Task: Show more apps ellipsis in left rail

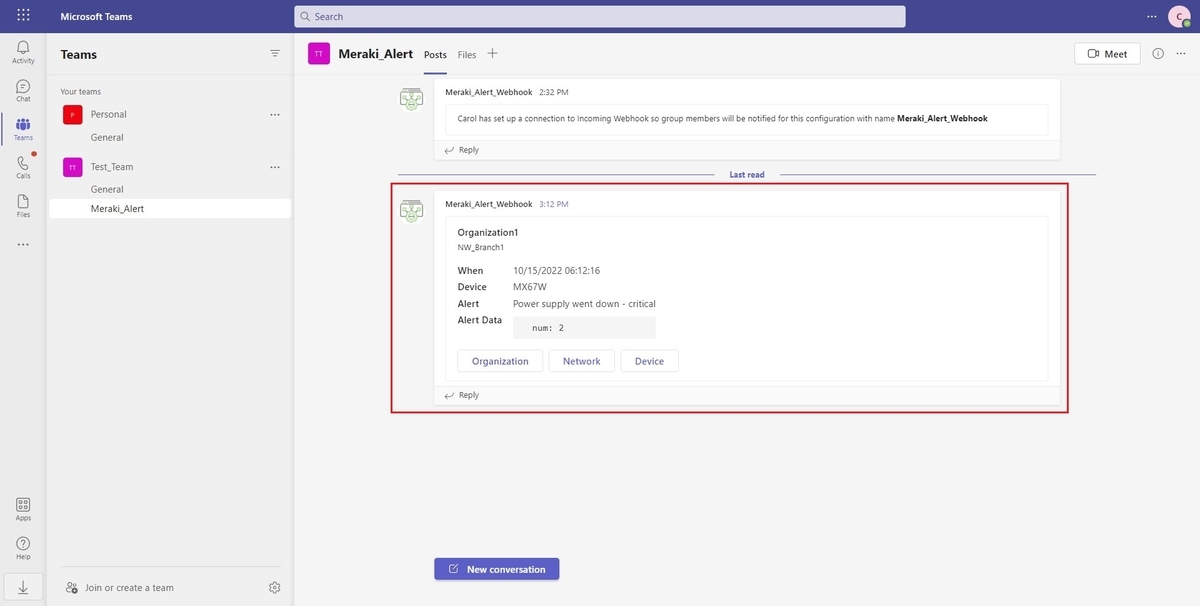Action: click(23, 244)
